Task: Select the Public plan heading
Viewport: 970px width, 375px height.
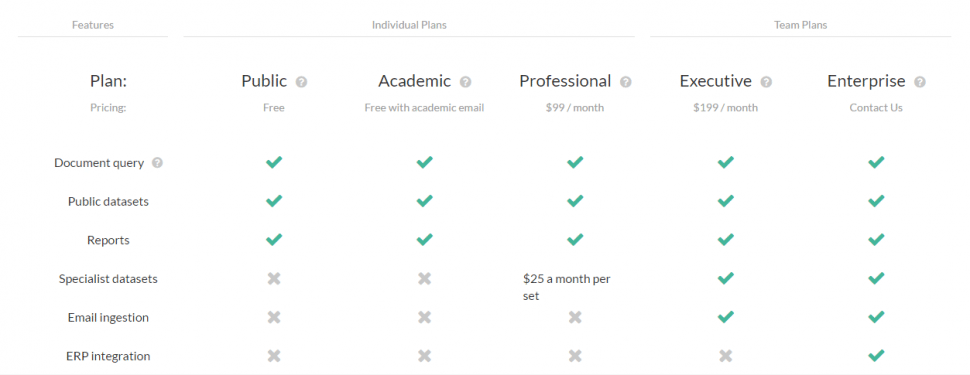Action: coord(264,81)
